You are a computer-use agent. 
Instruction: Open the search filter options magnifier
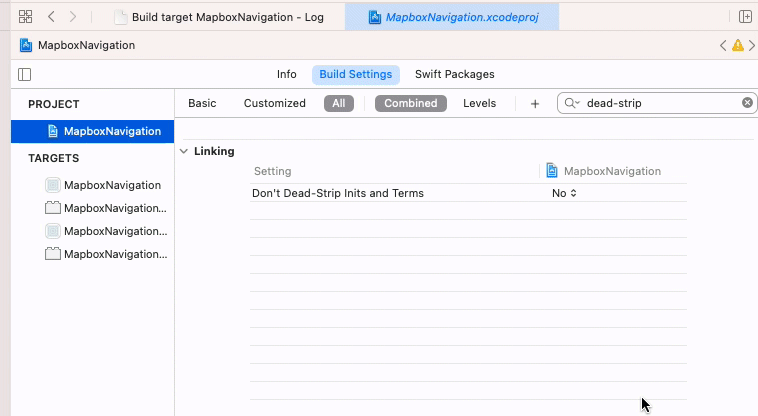coord(572,103)
